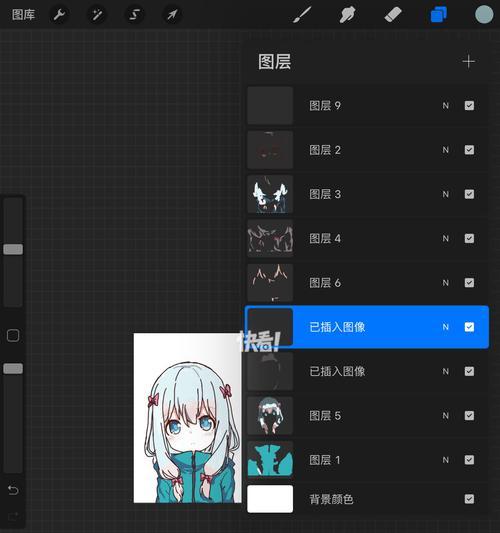This screenshot has width=500, height=533.
Task: Open the active color circle picker
Action: click(484, 15)
